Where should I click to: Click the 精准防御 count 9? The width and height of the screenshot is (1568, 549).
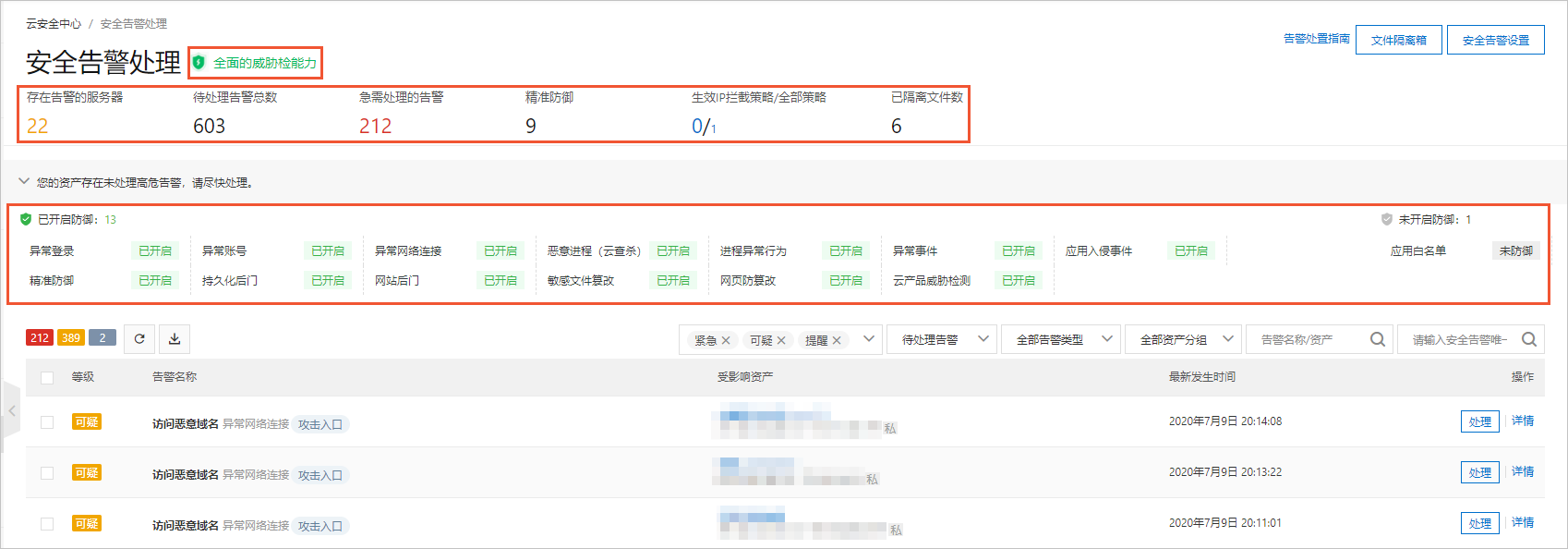tap(531, 126)
